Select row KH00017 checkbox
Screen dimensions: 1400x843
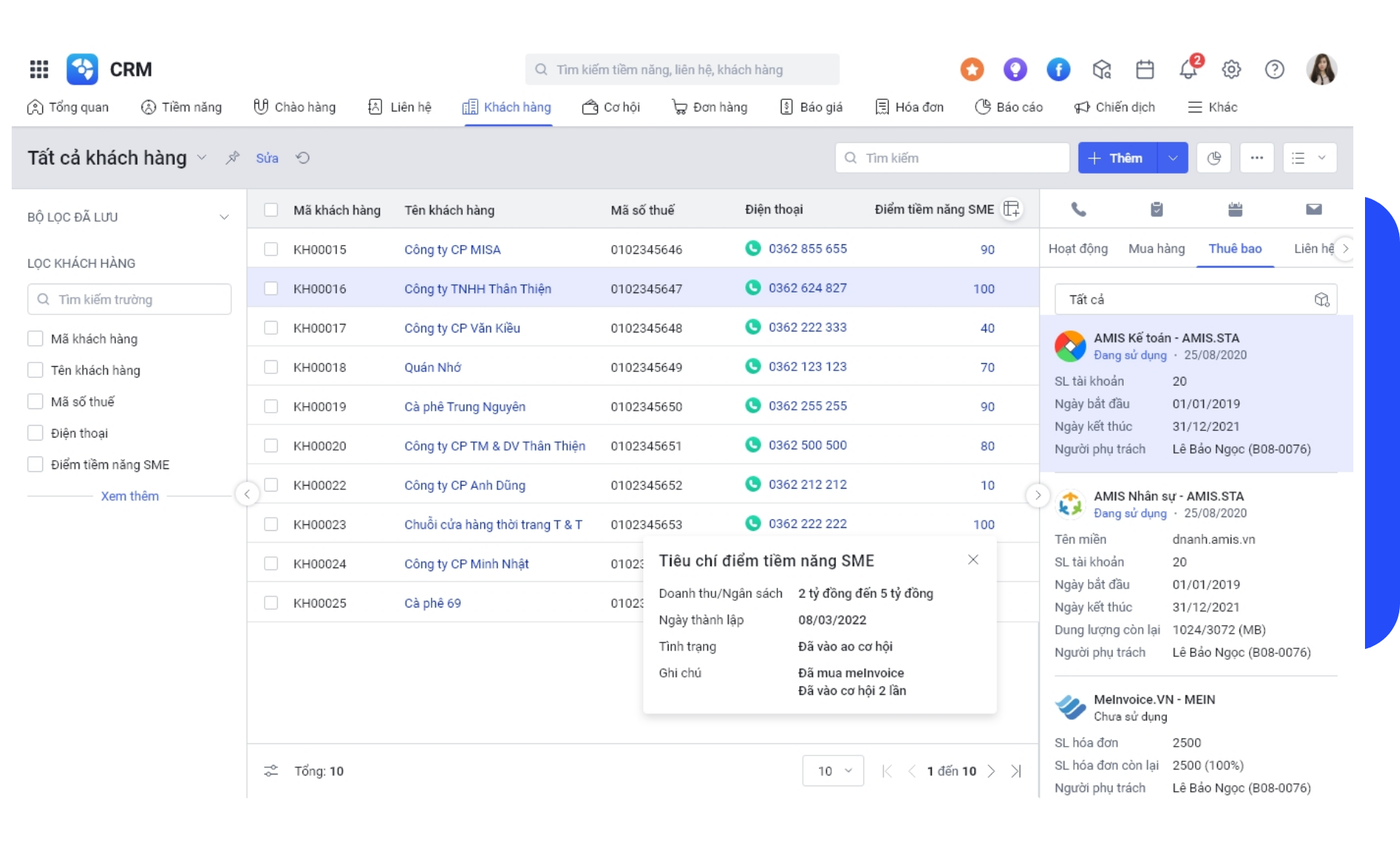271,328
